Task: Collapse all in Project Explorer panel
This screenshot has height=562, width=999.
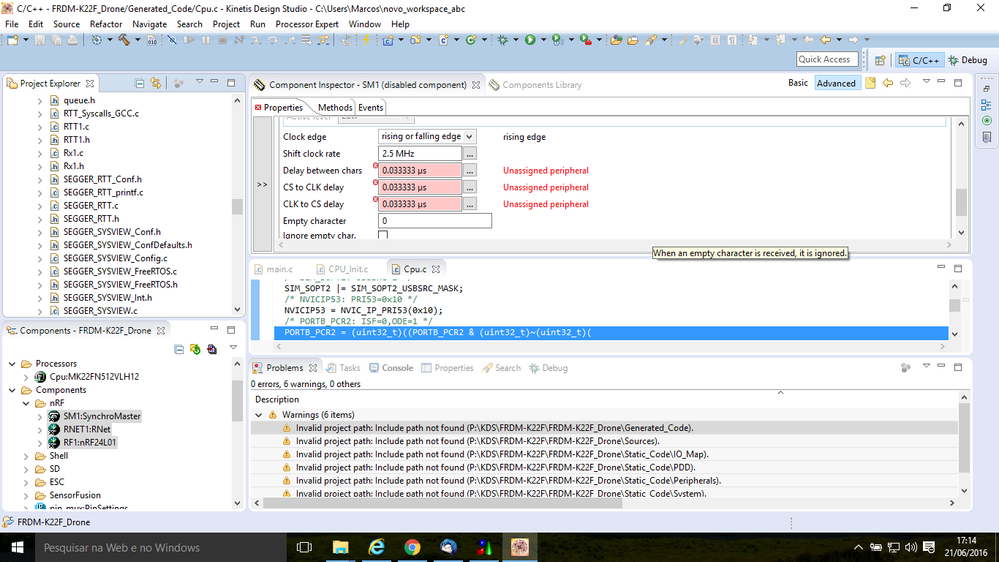Action: click(x=140, y=83)
